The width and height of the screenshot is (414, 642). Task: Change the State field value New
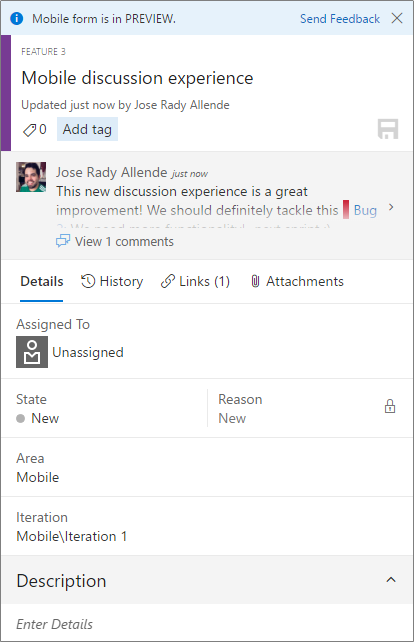tap(45, 418)
